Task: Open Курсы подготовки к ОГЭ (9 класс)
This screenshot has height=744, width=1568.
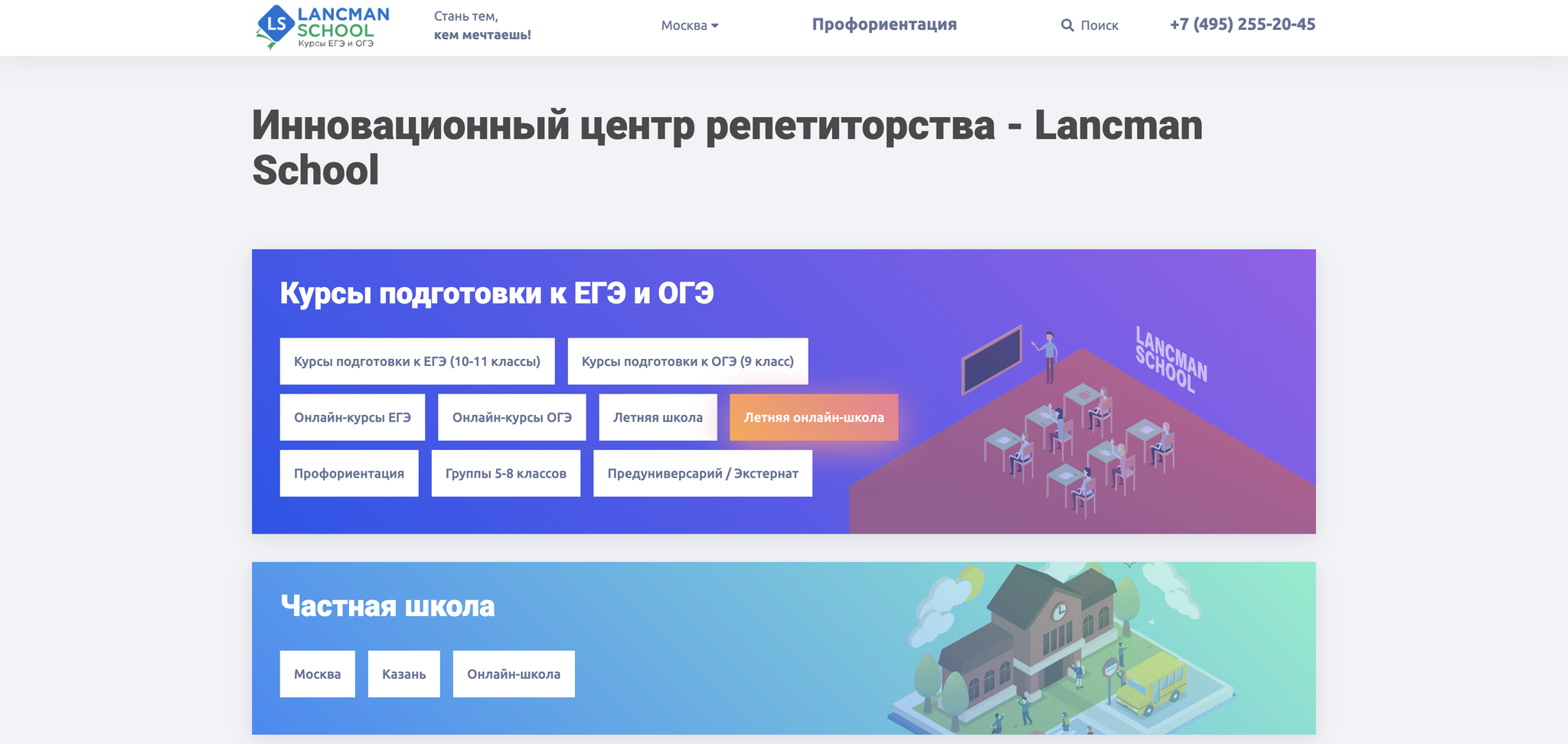Action: point(688,361)
